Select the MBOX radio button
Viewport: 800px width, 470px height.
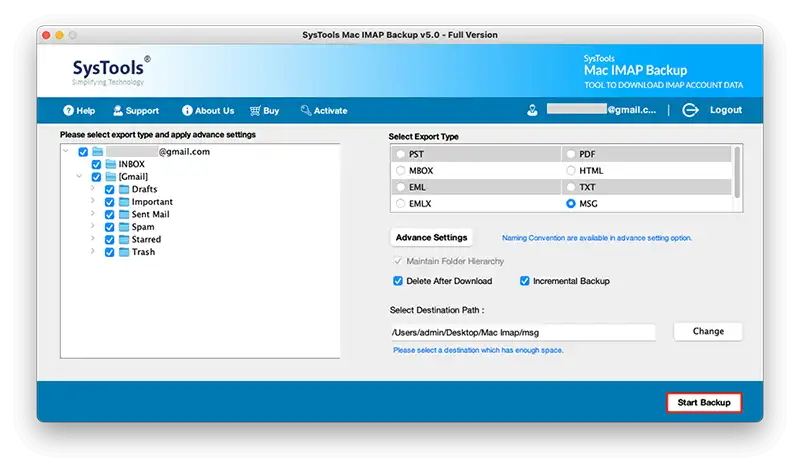[x=401, y=170]
